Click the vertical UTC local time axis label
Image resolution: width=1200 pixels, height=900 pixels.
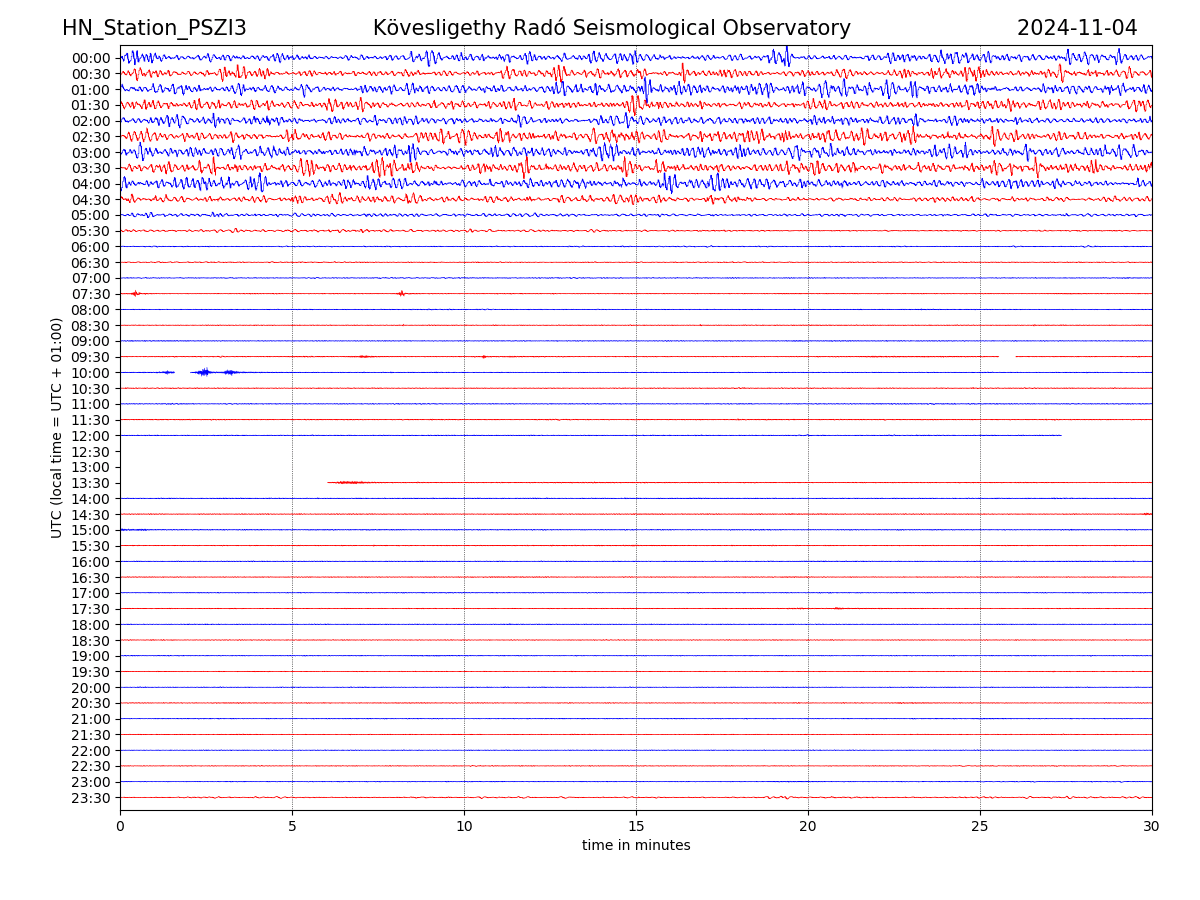pos(57,427)
